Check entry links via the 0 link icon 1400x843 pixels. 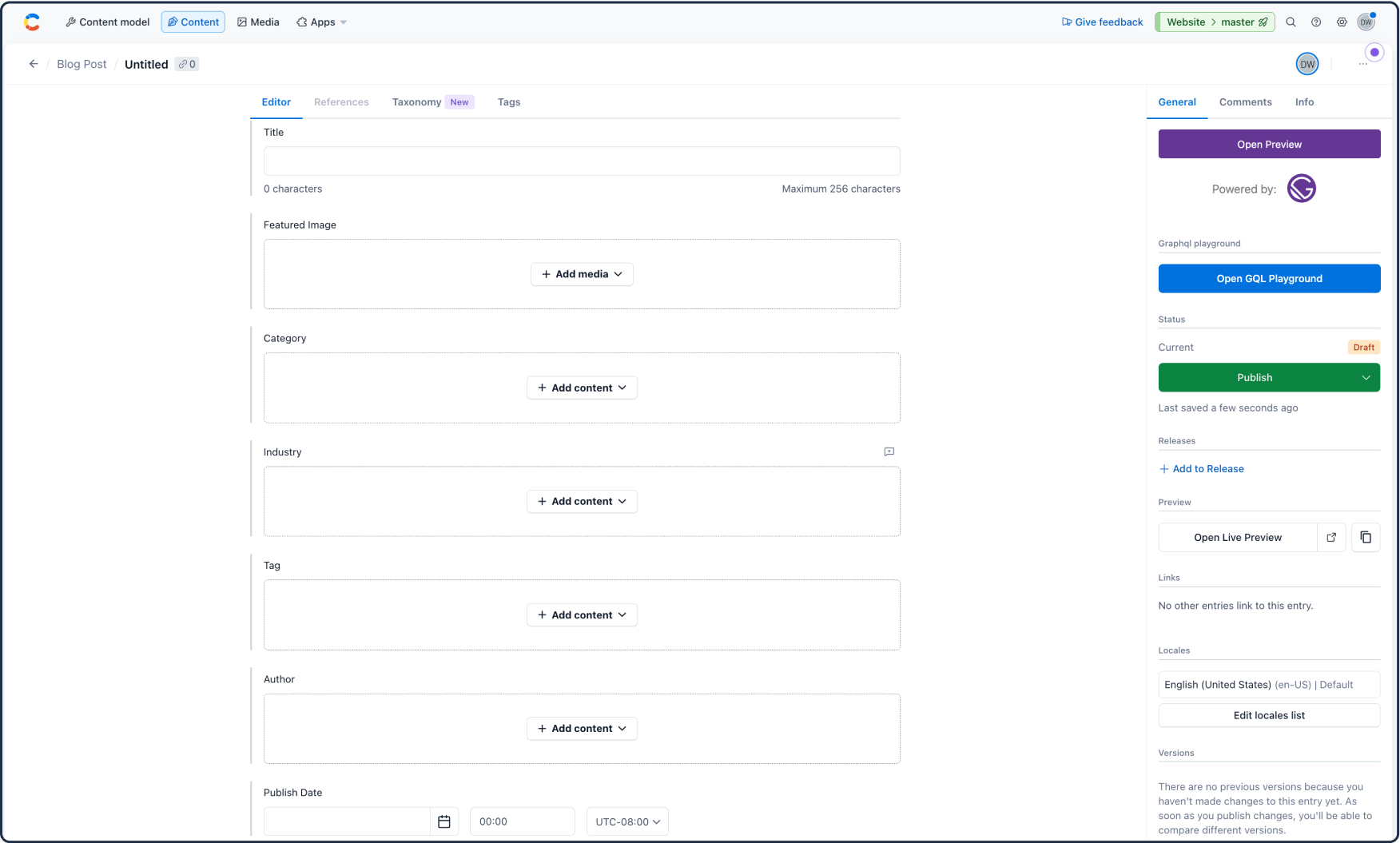186,64
